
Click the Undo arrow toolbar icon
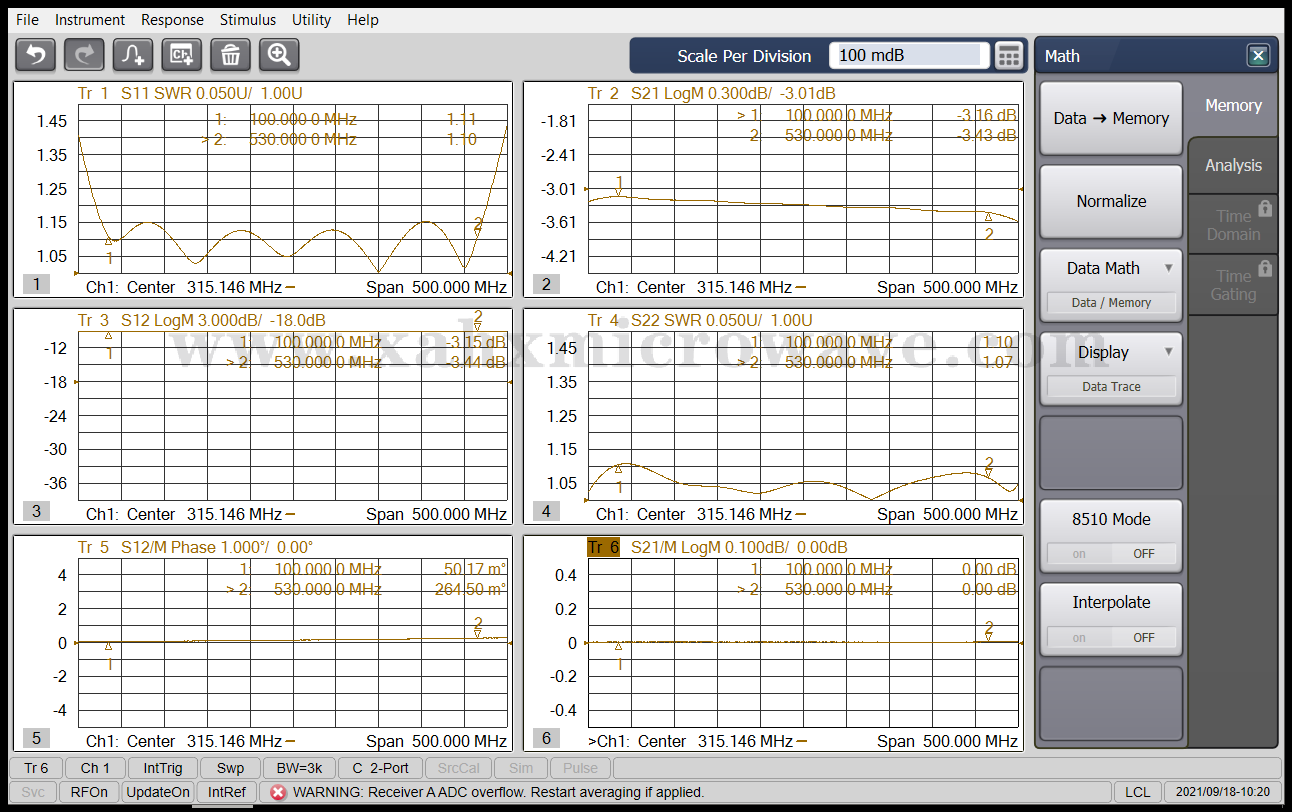click(x=35, y=55)
